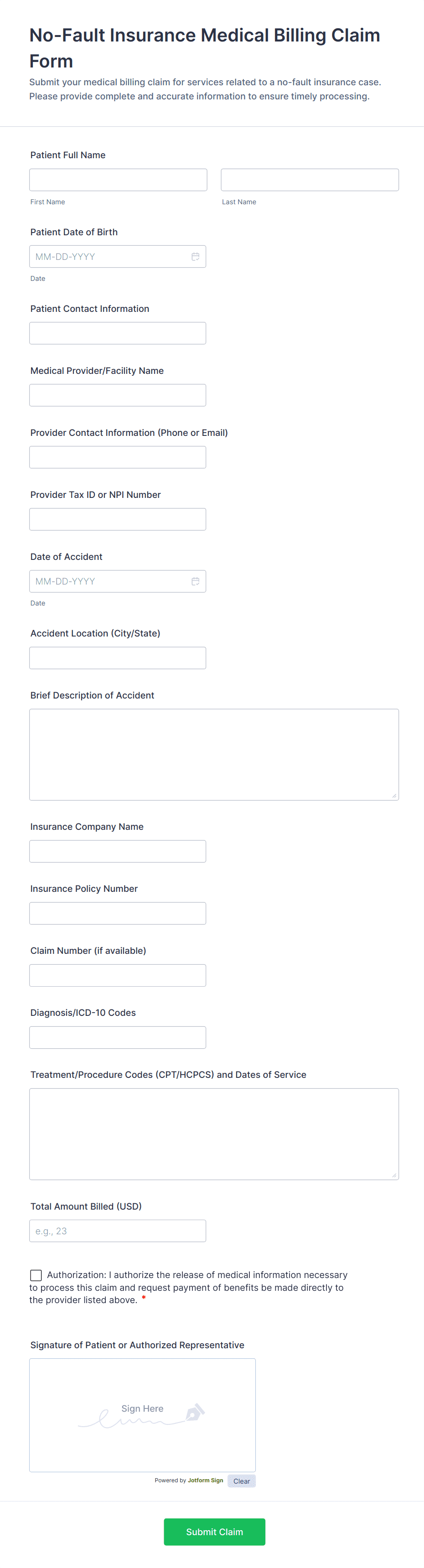Click Medical Provider/Facility Name field

coord(118,396)
